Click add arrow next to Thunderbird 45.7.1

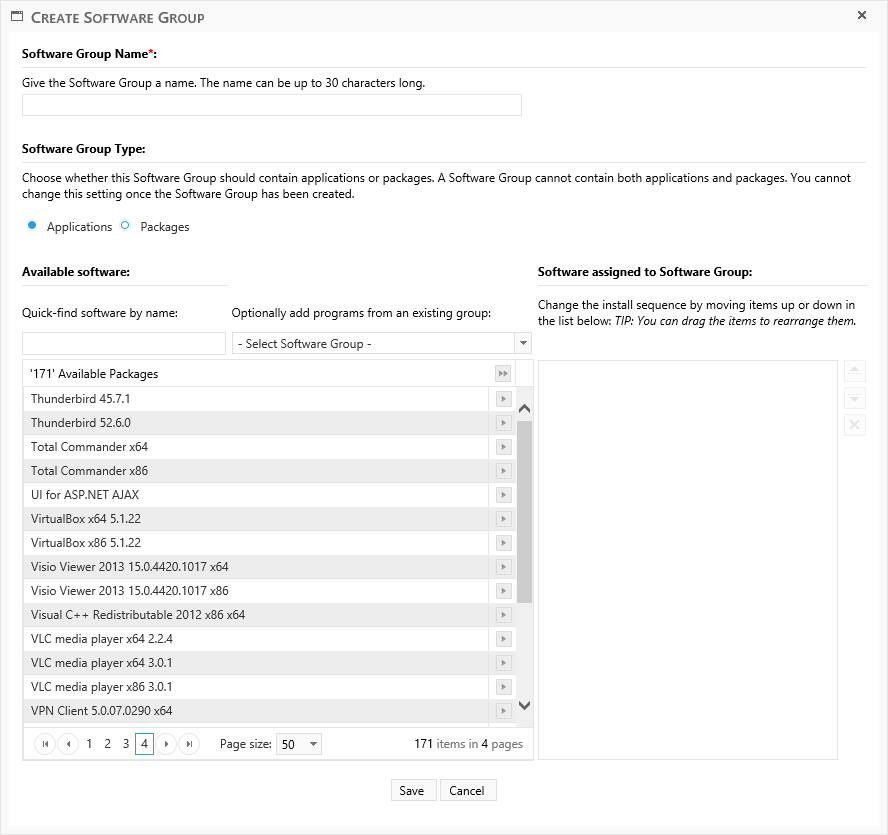pyautogui.click(x=504, y=399)
